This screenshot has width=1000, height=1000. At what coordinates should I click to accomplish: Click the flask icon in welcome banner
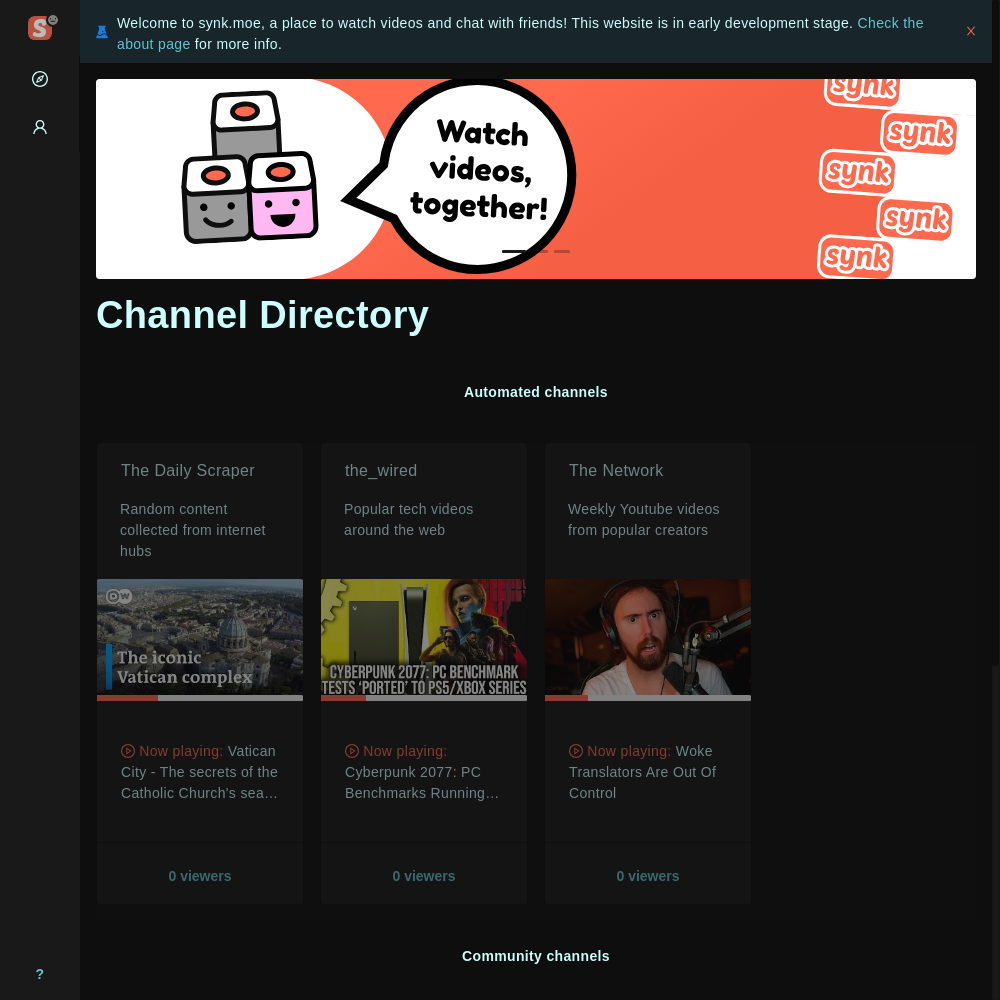point(102,32)
